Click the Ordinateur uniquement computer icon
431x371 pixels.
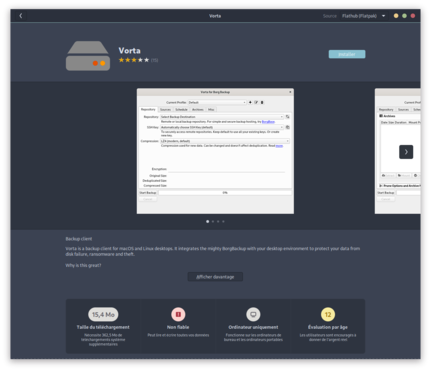(x=253, y=314)
